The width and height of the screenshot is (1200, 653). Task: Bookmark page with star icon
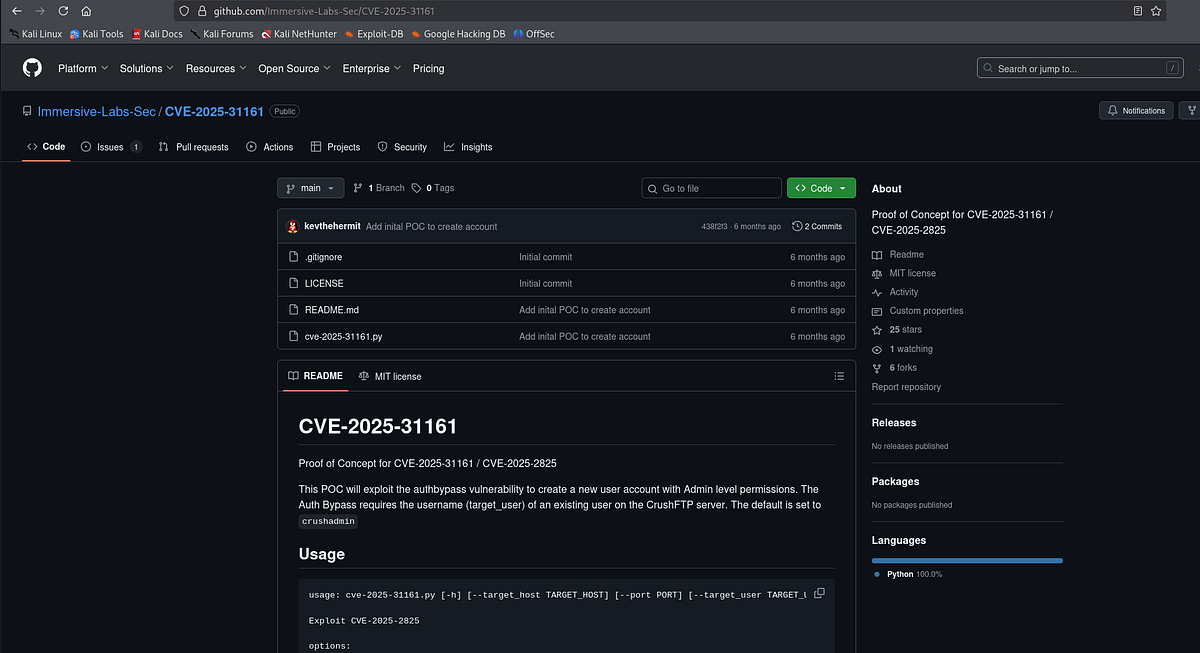point(1157,11)
